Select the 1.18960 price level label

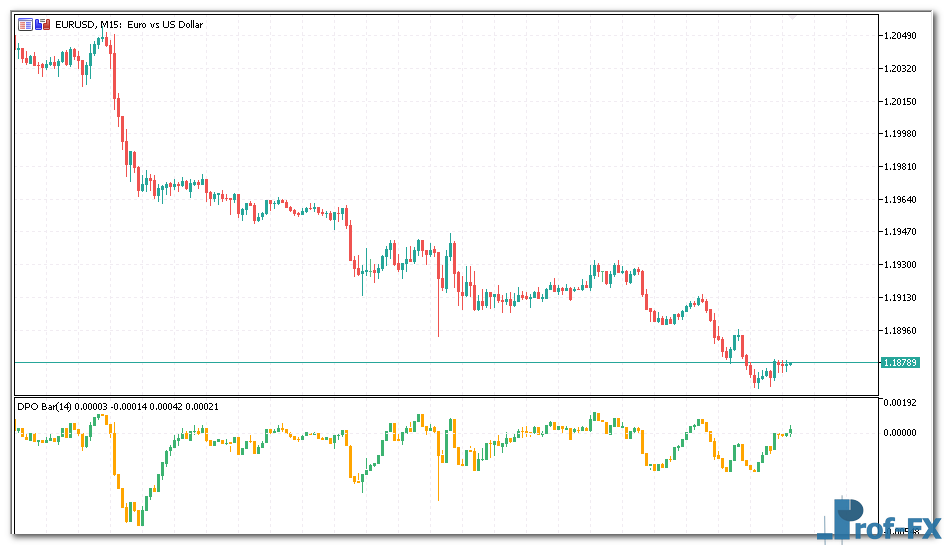coord(900,330)
